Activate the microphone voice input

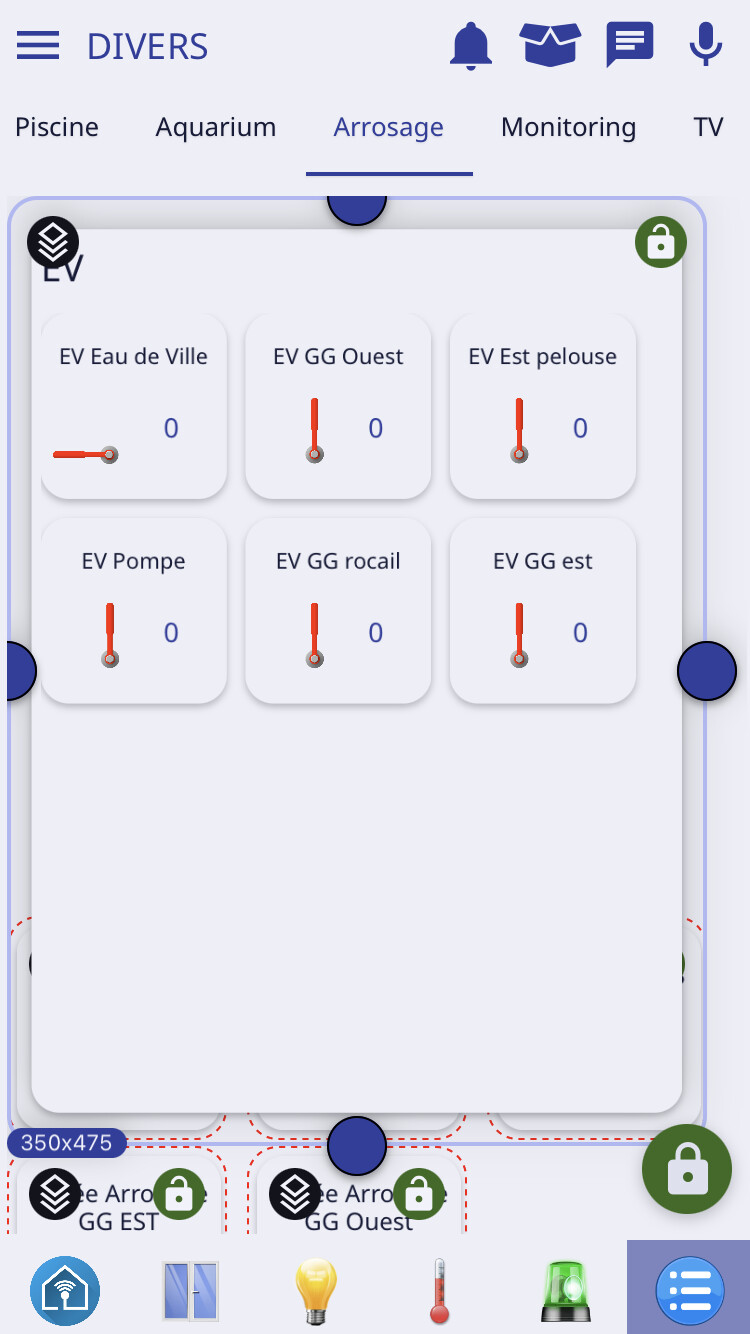click(x=706, y=46)
